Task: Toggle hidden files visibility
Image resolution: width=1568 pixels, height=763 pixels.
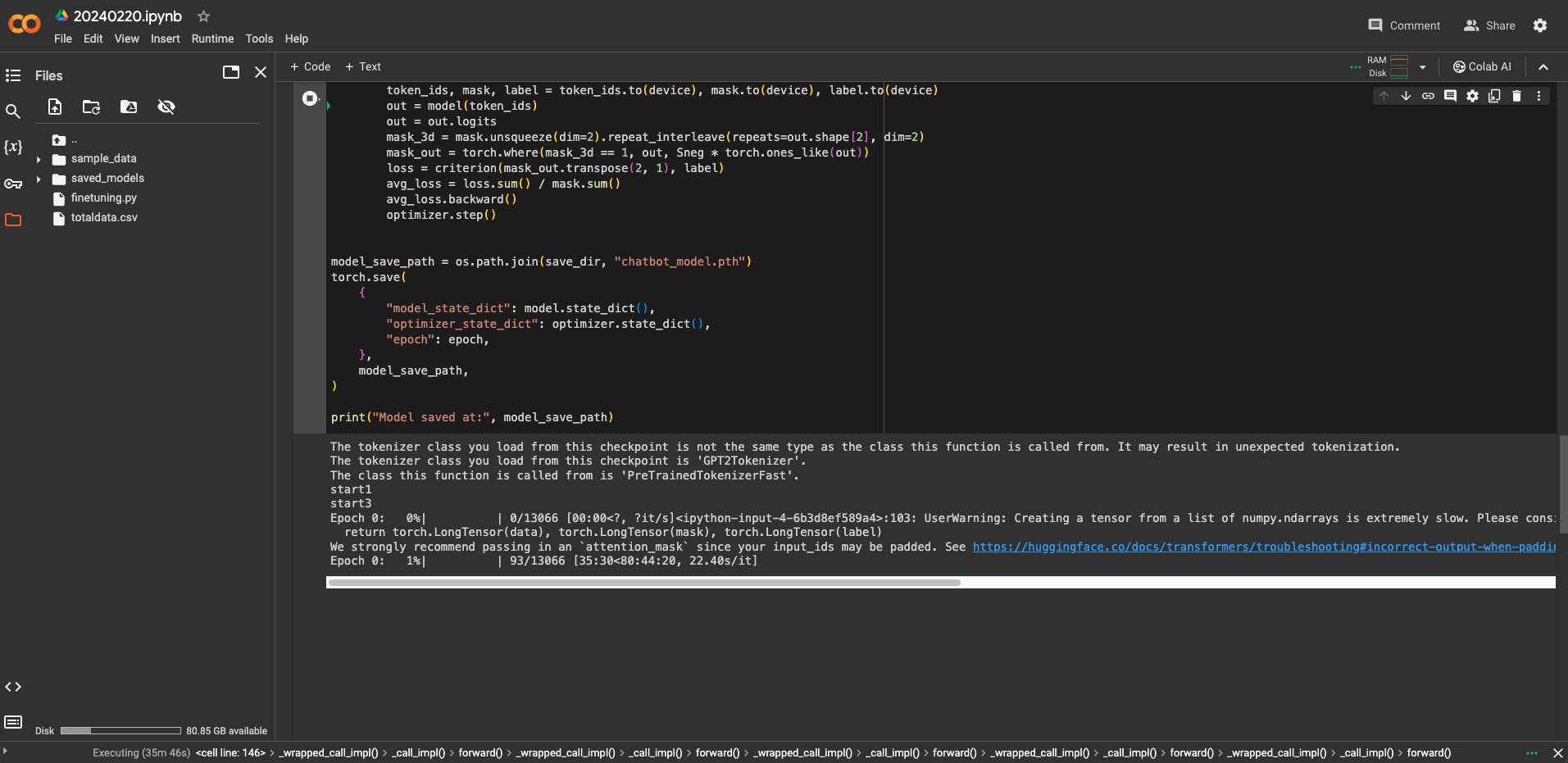Action: click(166, 107)
